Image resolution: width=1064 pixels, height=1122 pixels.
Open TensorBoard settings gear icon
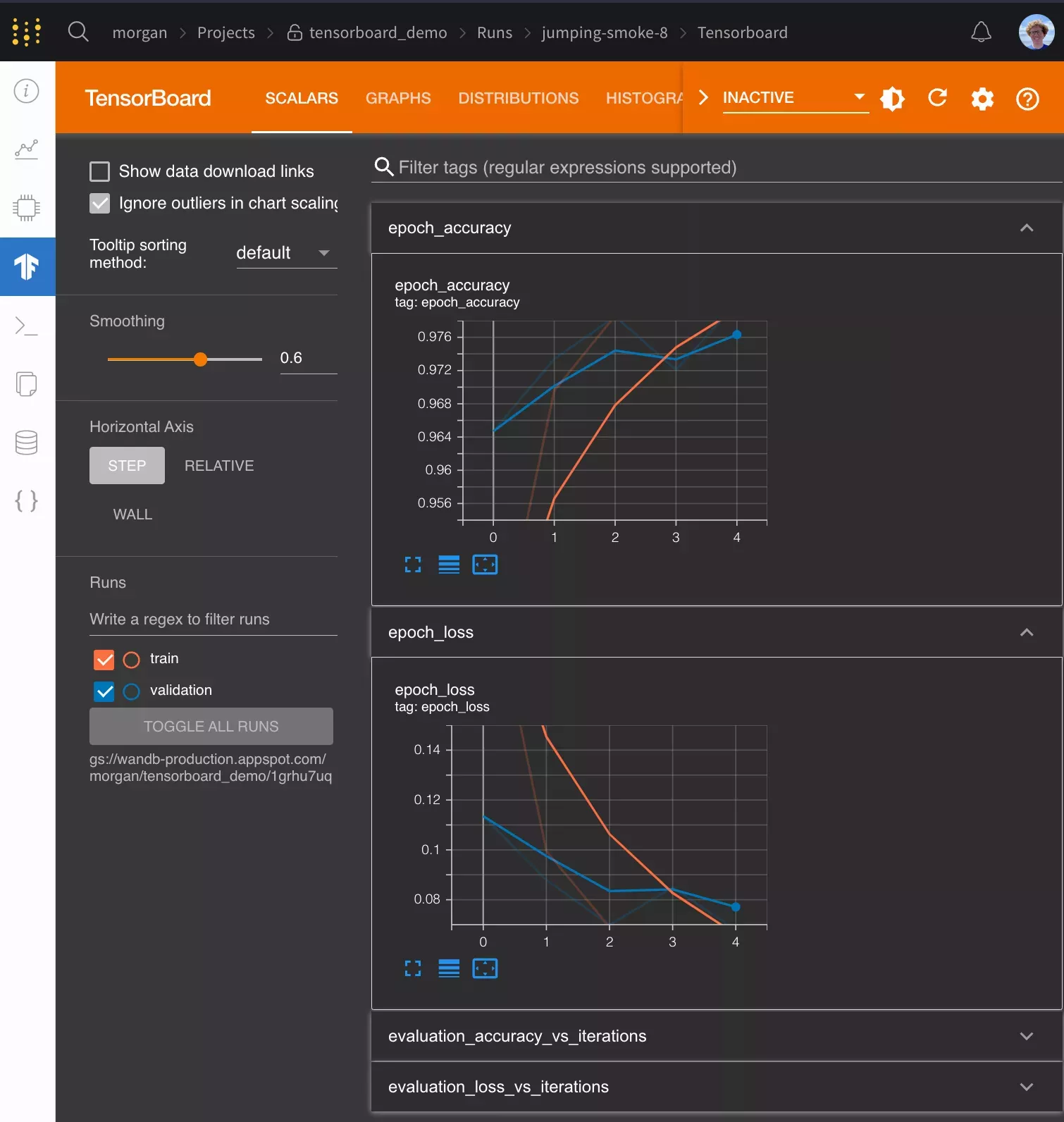(982, 98)
